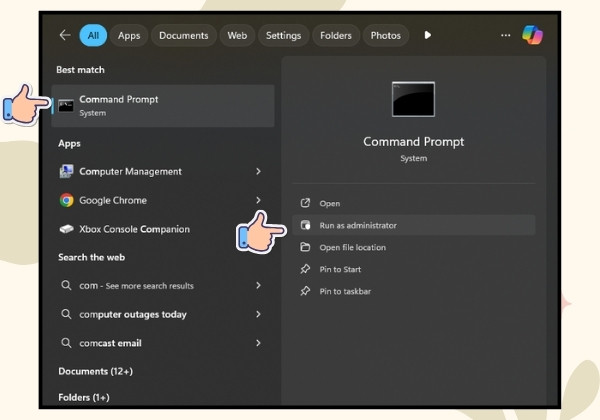Click the Pin to taskbar pin icon
Screen dimensions: 600x420
point(305,291)
